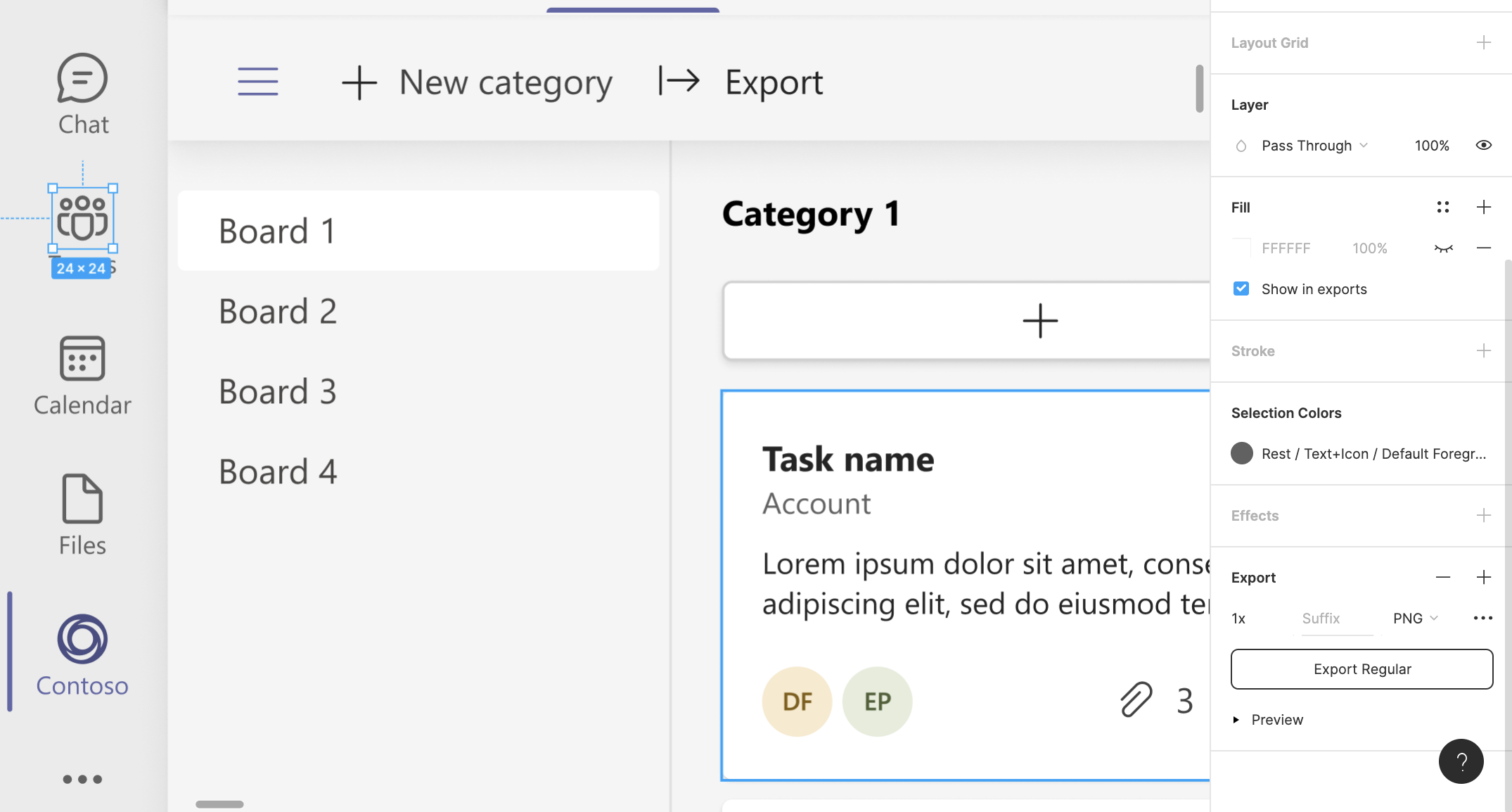Open the PNG format dropdown
This screenshot has height=812, width=1512.
pyautogui.click(x=1415, y=618)
